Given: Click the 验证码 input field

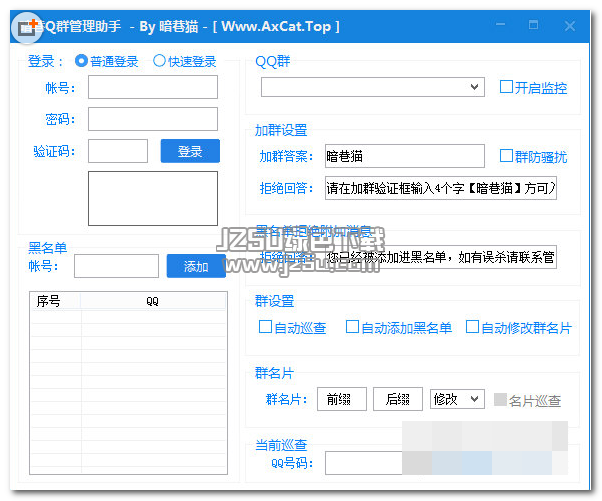Looking at the screenshot, I should pos(118,151).
